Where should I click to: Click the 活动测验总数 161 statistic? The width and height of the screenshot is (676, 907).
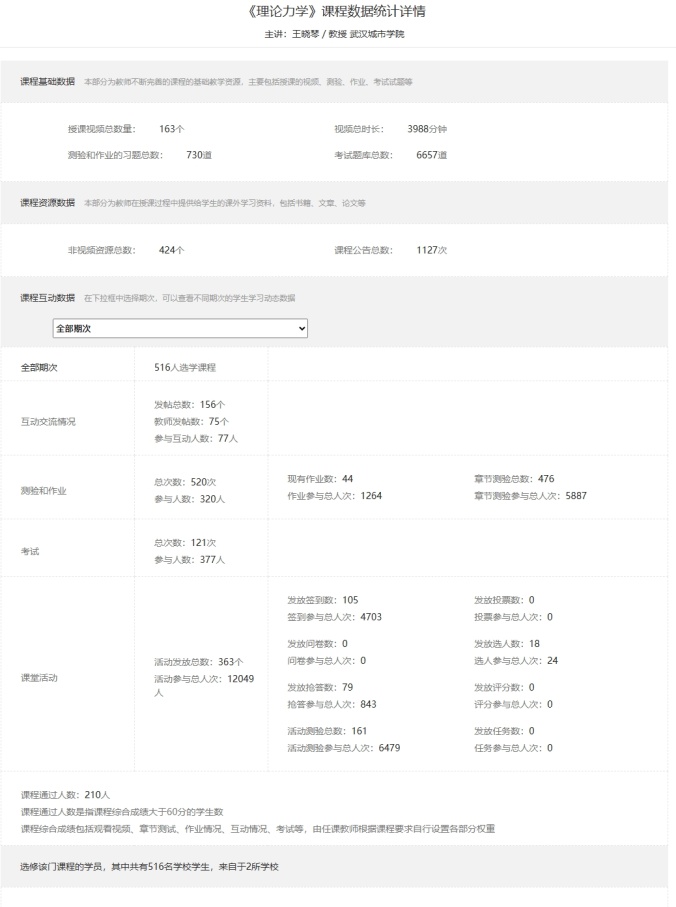[x=327, y=731]
